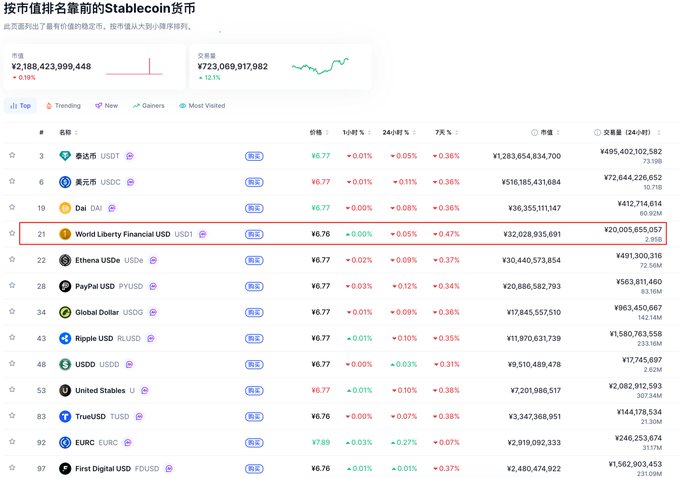This screenshot has height=478, width=680.
Task: Click the purple badge icon next to USDC
Action: tap(131, 182)
